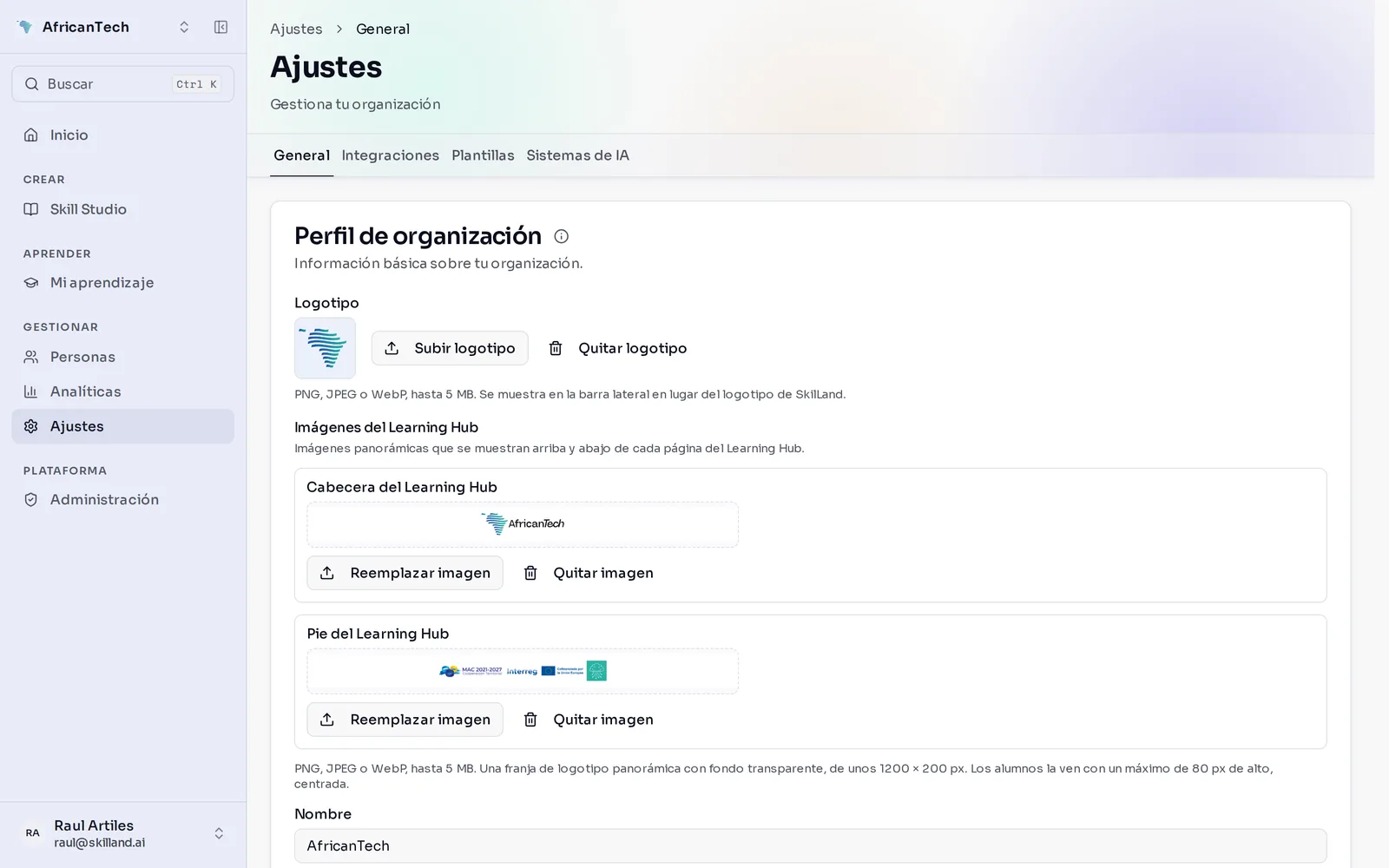Viewport: 1389px width, 868px height.
Task: Expand the Raul Artiles account menu
Action: coord(122,833)
